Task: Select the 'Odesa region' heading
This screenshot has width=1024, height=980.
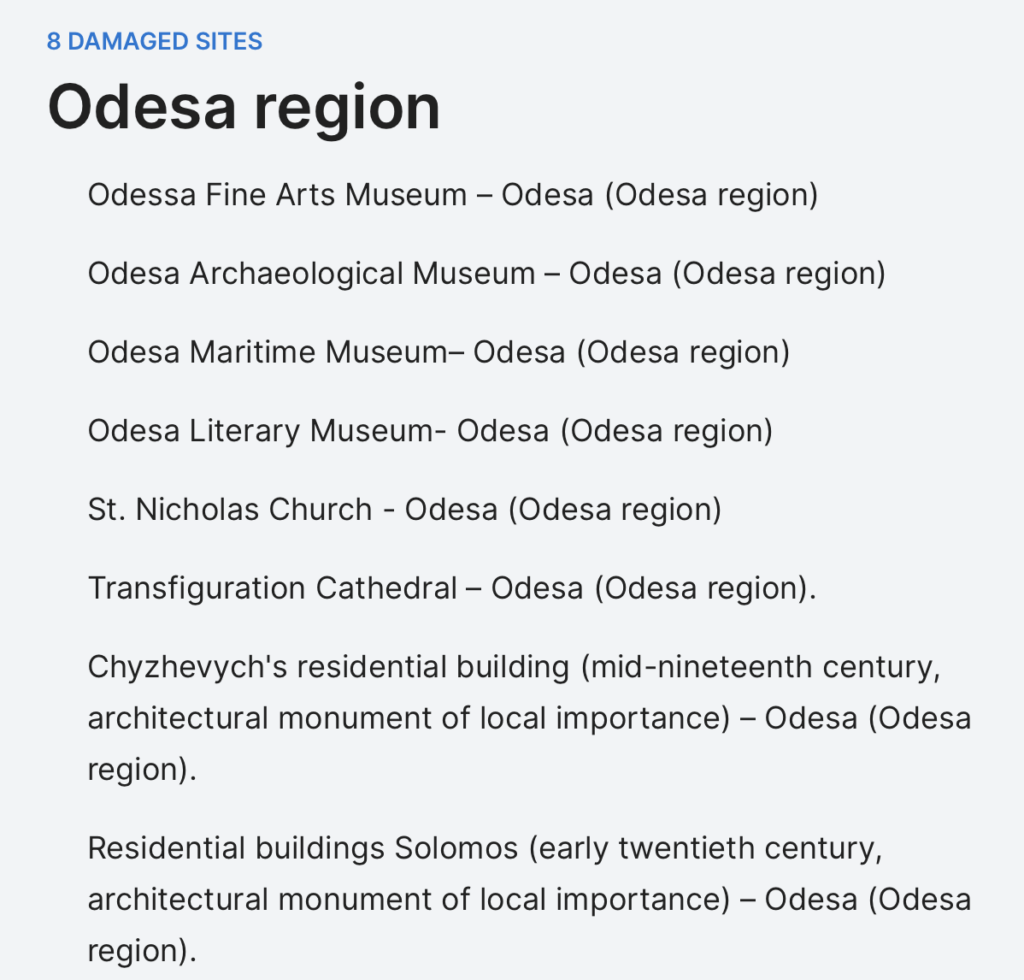Action: tap(244, 108)
